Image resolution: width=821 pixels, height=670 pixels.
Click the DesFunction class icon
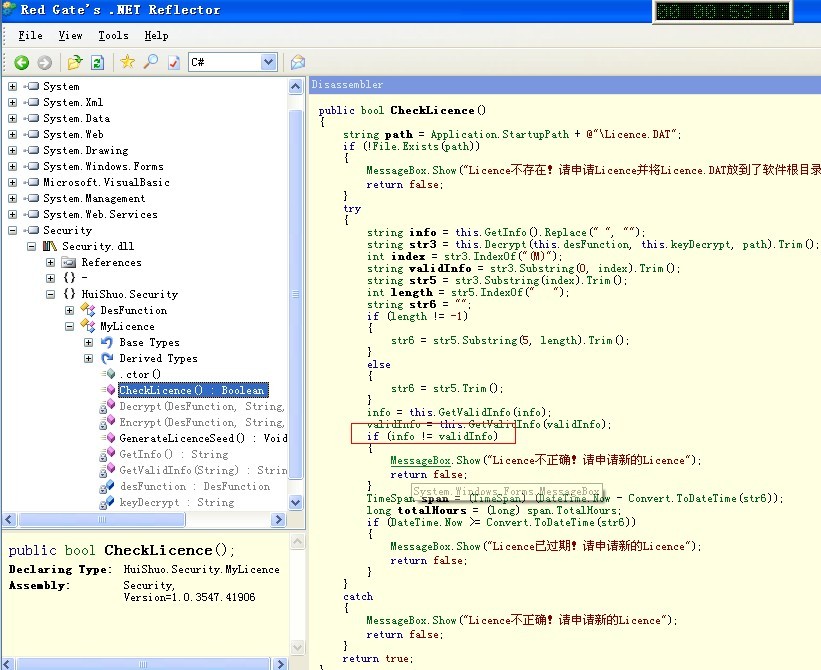[88, 310]
